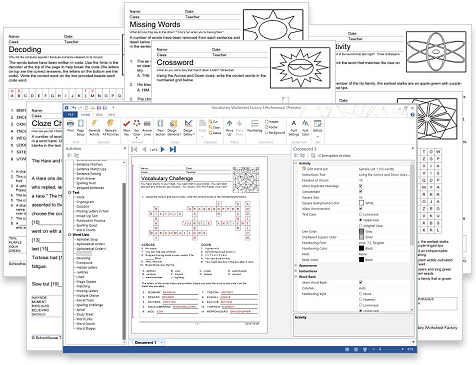This screenshot has height=365, width=476.
Task: Collapse the Word Lists tree group
Action: click(x=69, y=235)
